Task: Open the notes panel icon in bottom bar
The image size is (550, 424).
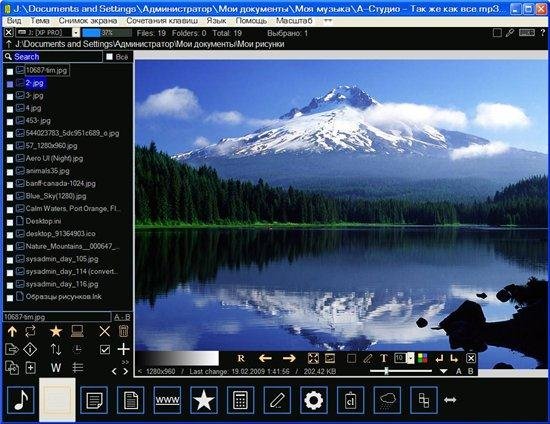Action: (94, 400)
